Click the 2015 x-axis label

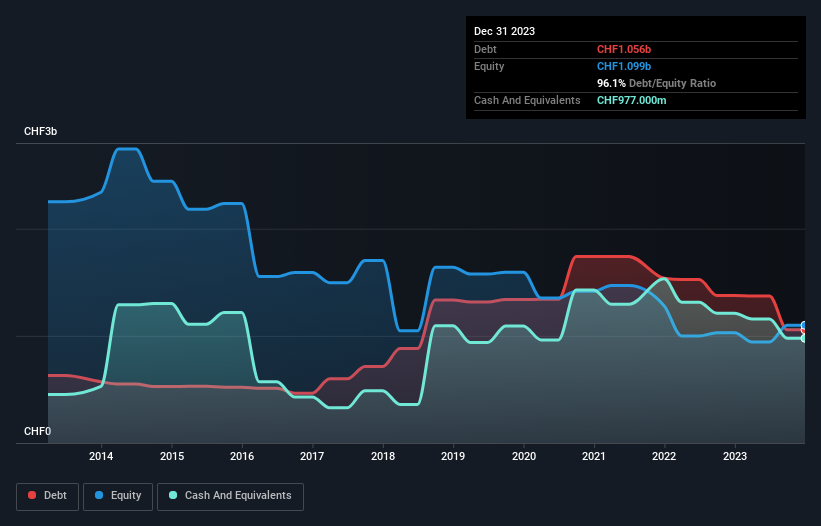pyautogui.click(x=172, y=456)
